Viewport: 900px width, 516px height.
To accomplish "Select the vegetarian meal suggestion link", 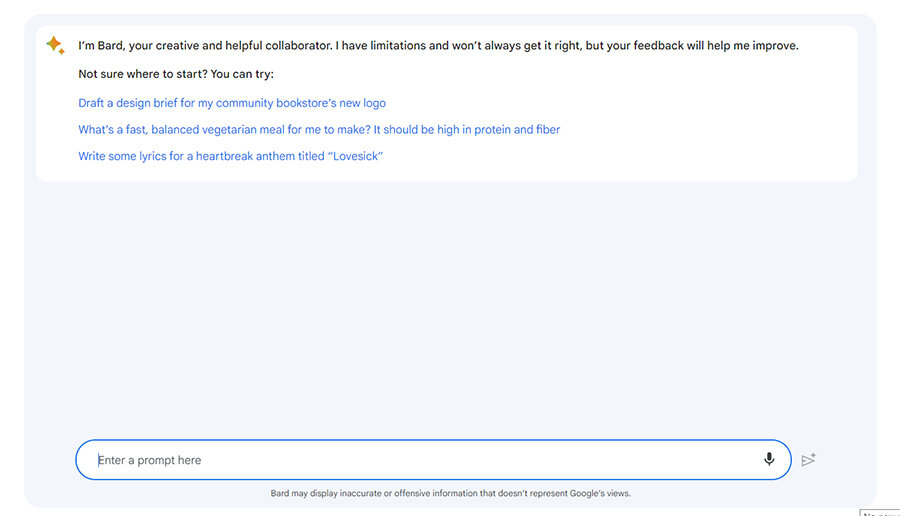I will click(x=319, y=130).
